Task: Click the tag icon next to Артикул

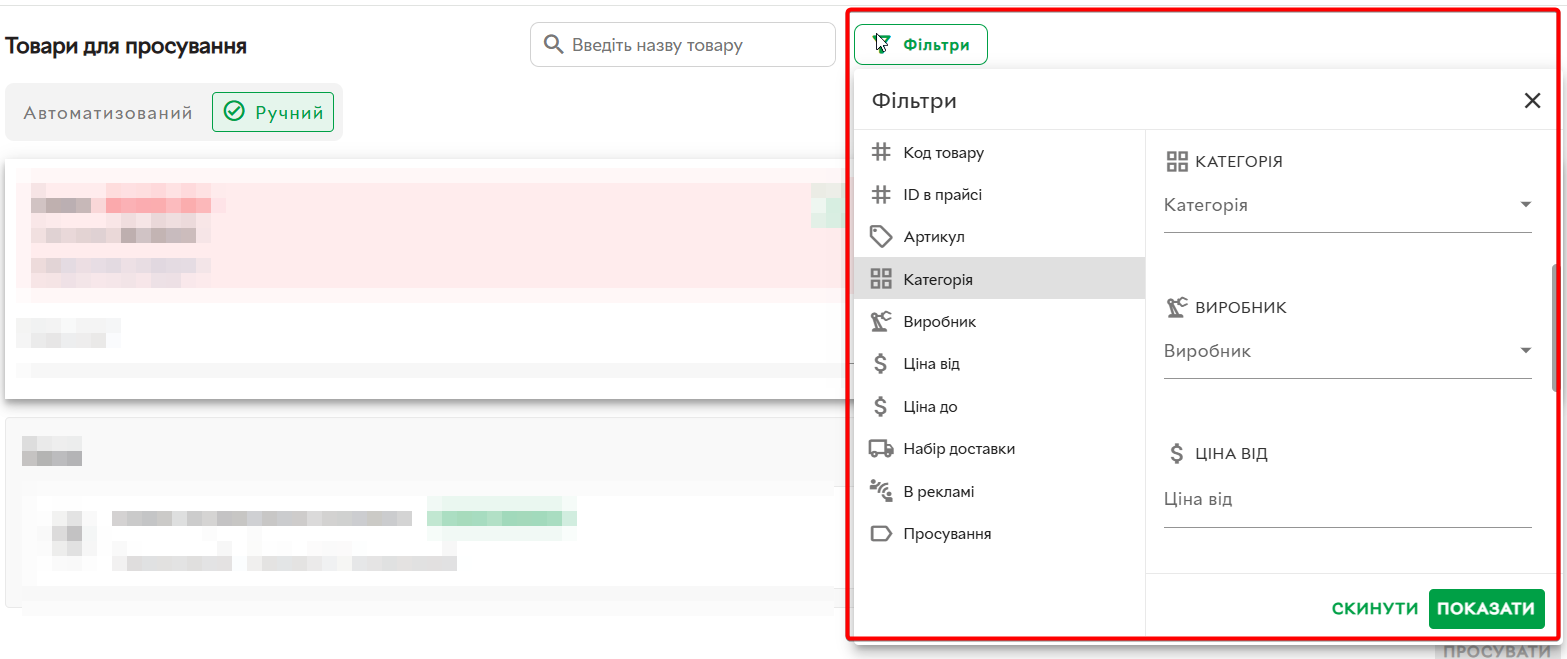Action: point(880,237)
